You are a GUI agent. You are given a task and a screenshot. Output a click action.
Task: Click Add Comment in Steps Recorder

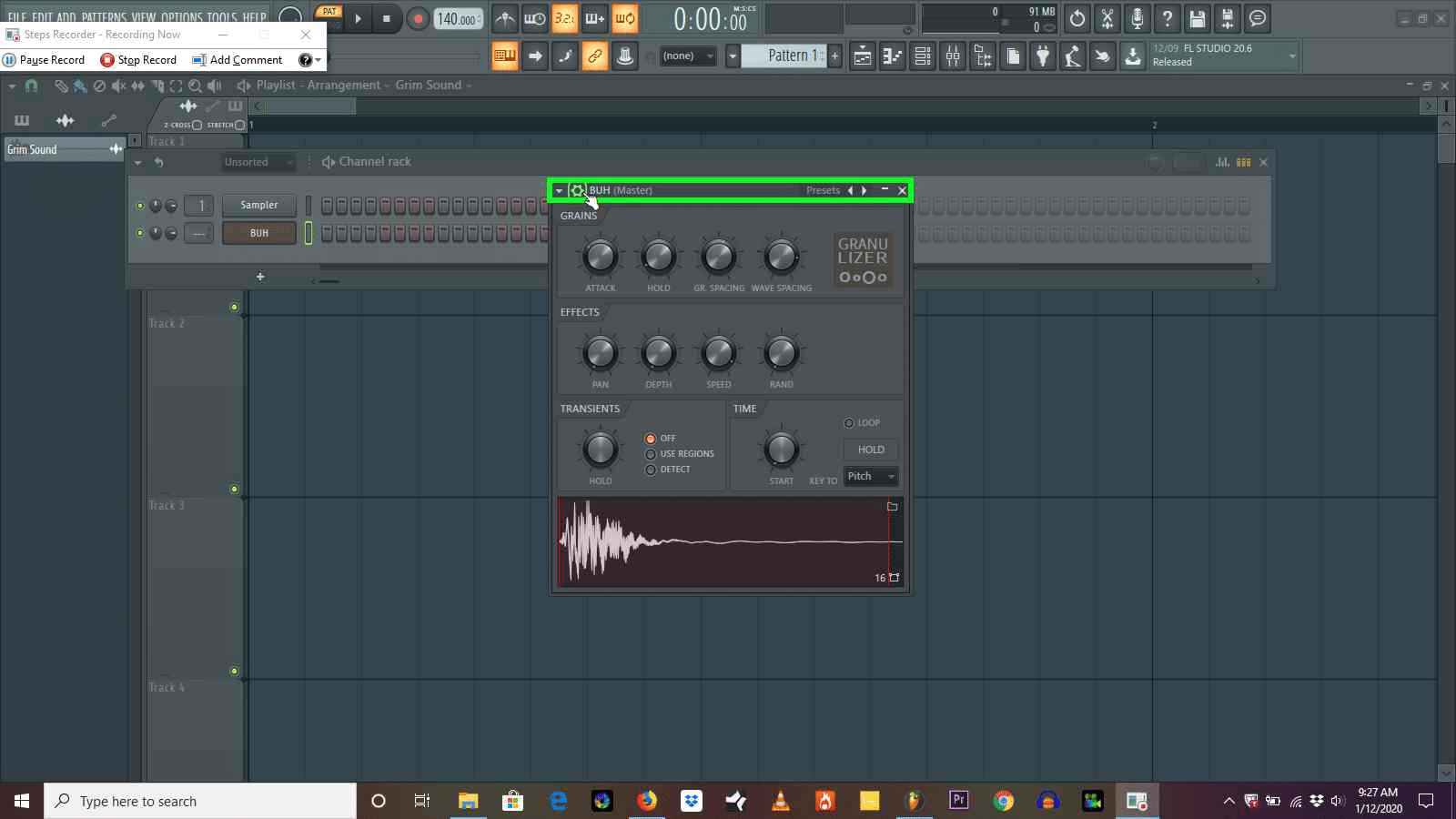(238, 60)
